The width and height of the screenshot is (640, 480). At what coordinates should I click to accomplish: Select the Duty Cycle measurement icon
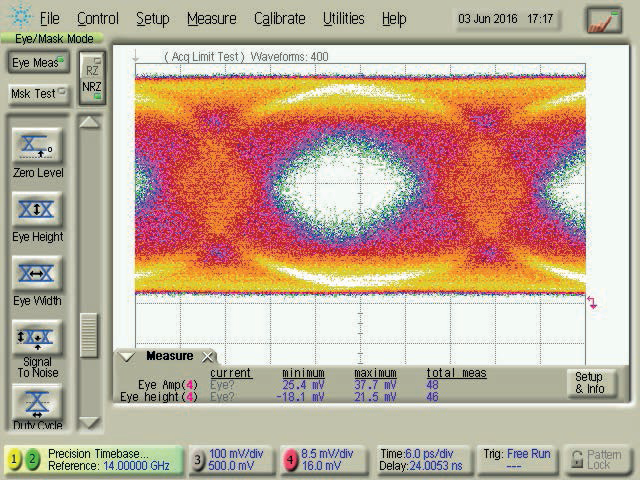point(37,402)
